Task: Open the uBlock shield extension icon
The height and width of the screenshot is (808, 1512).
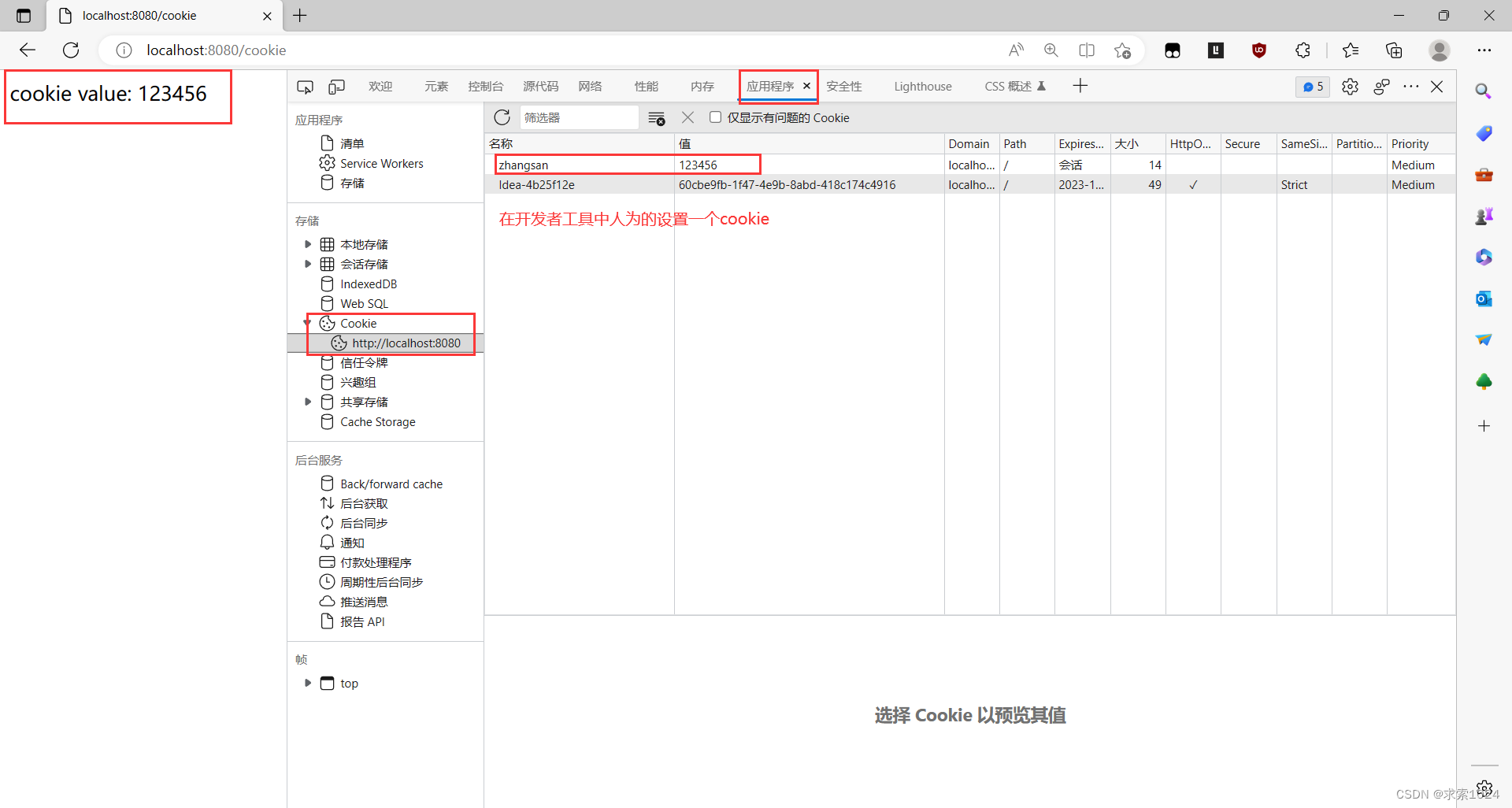Action: point(1259,50)
